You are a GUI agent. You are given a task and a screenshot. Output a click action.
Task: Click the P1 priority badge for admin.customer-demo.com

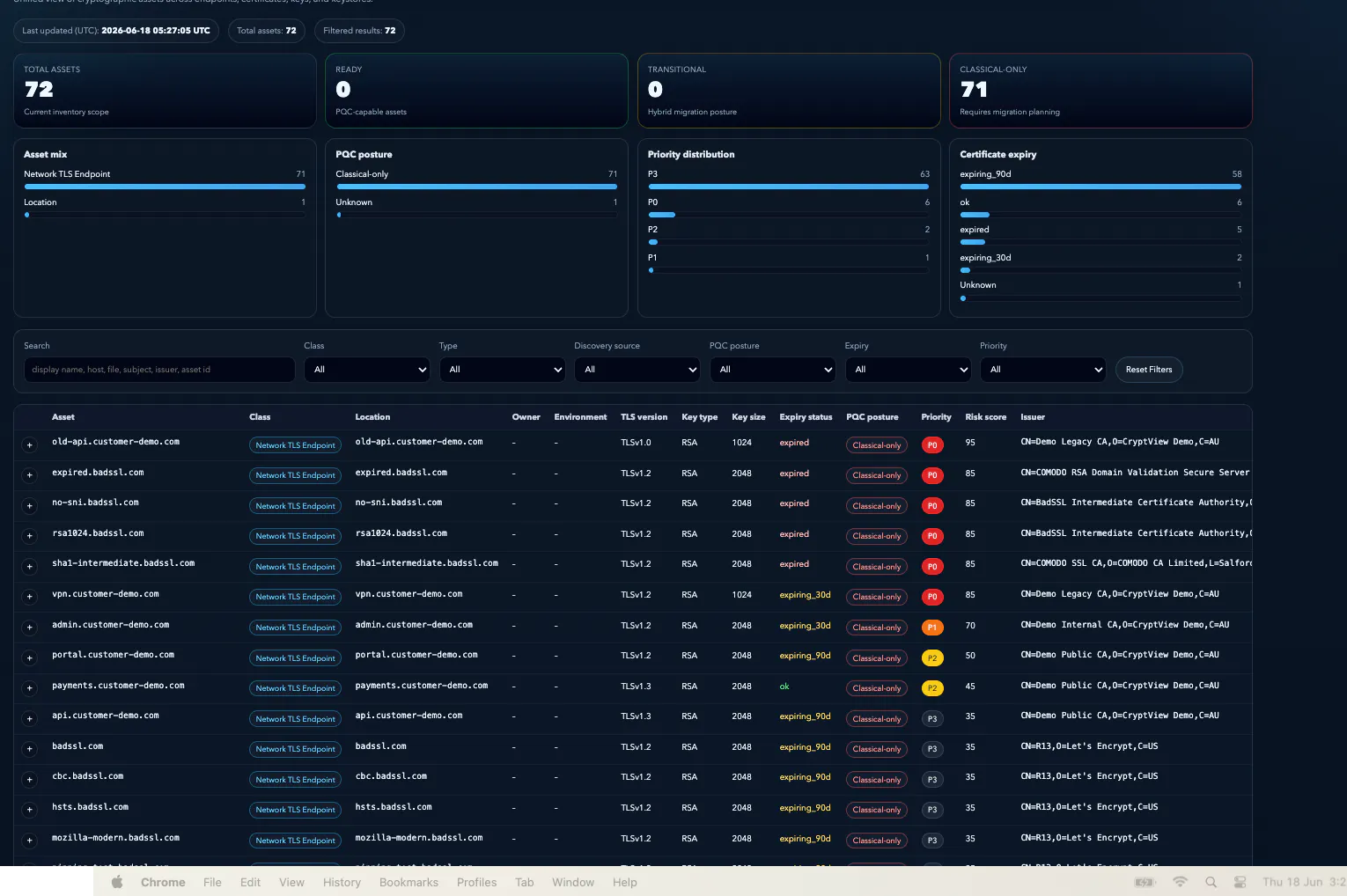(931, 628)
